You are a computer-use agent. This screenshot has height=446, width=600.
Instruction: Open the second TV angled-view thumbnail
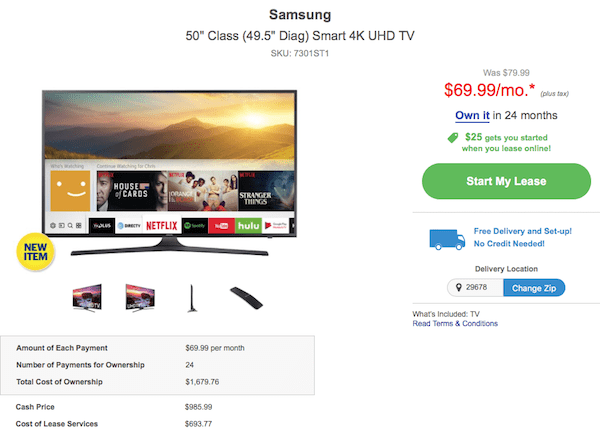point(140,297)
